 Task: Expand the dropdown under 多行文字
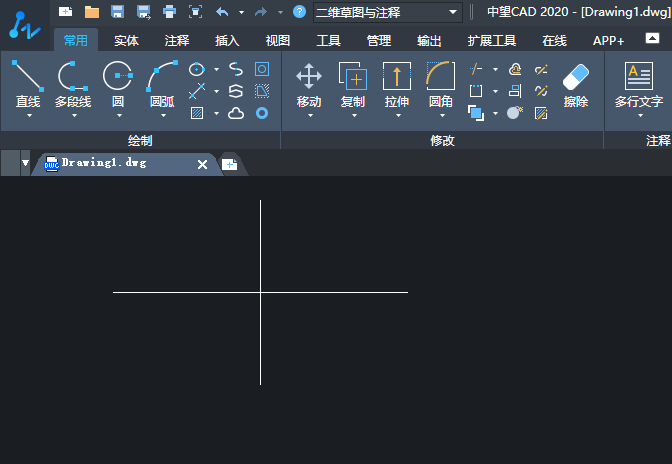[x=640, y=116]
